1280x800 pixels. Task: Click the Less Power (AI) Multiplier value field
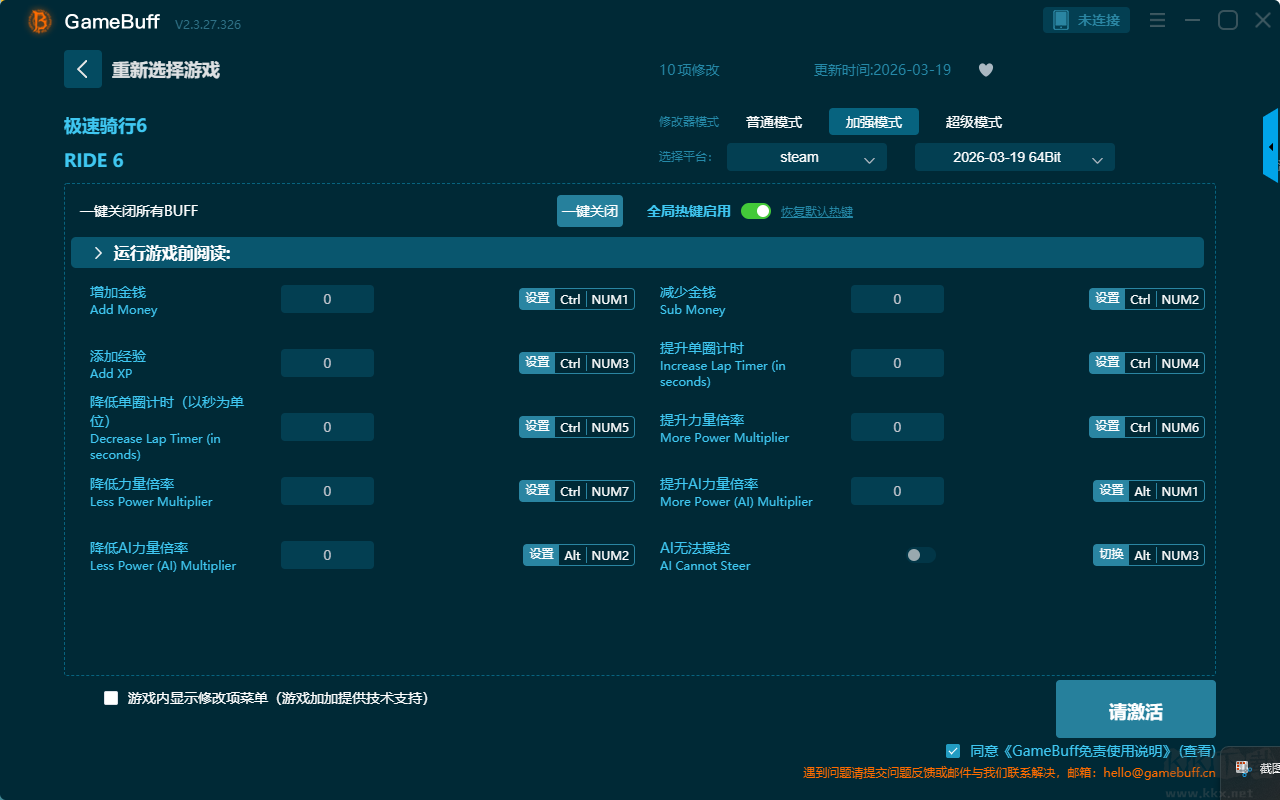pyautogui.click(x=327, y=555)
